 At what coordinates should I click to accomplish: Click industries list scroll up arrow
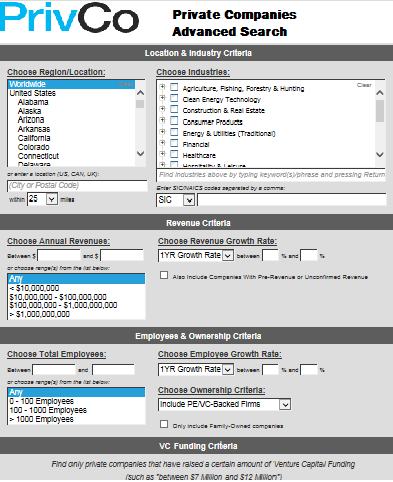tap(380, 93)
